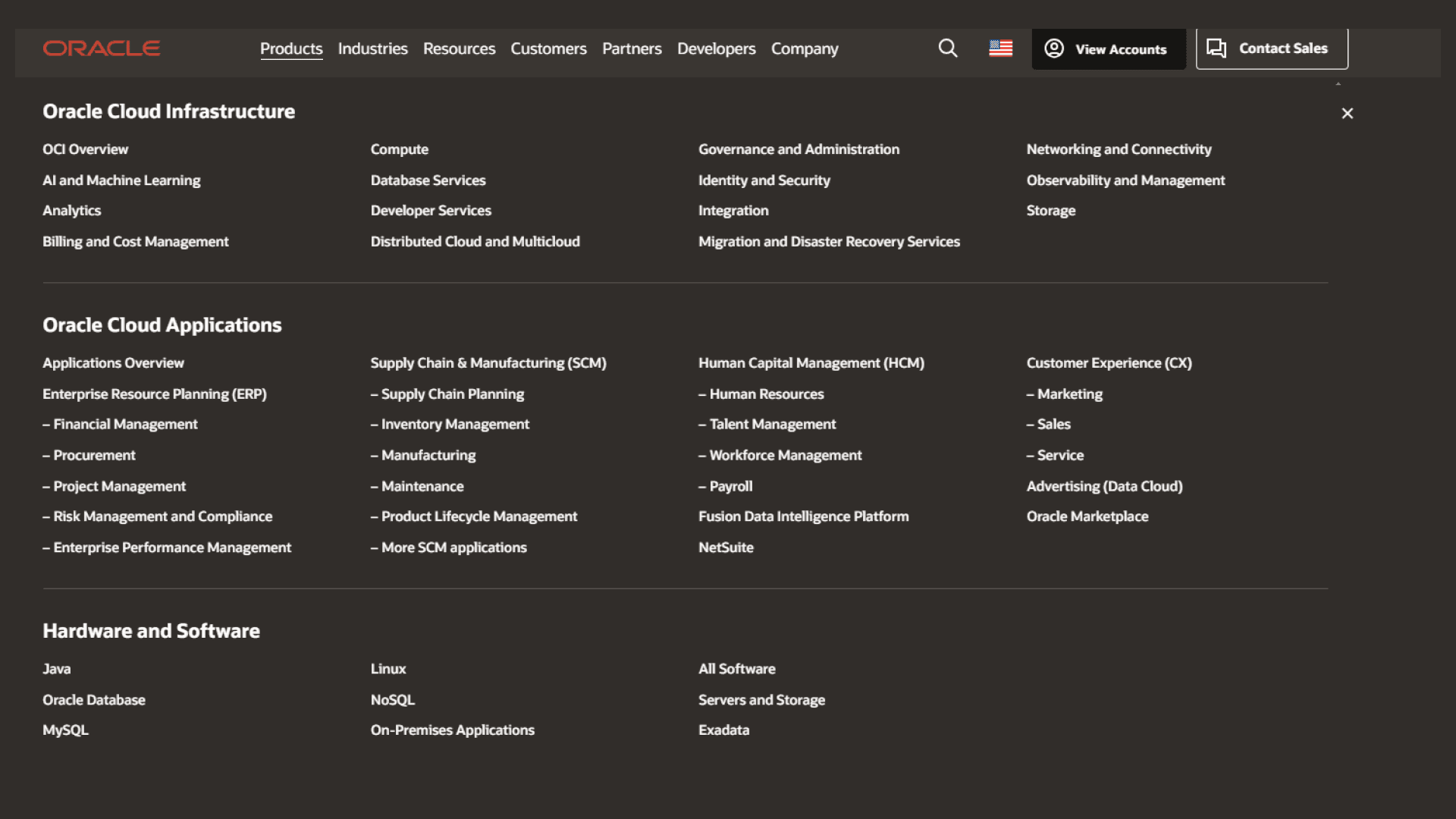Image resolution: width=1456 pixels, height=819 pixels.
Task: Go to OCI Overview
Action: 86,149
